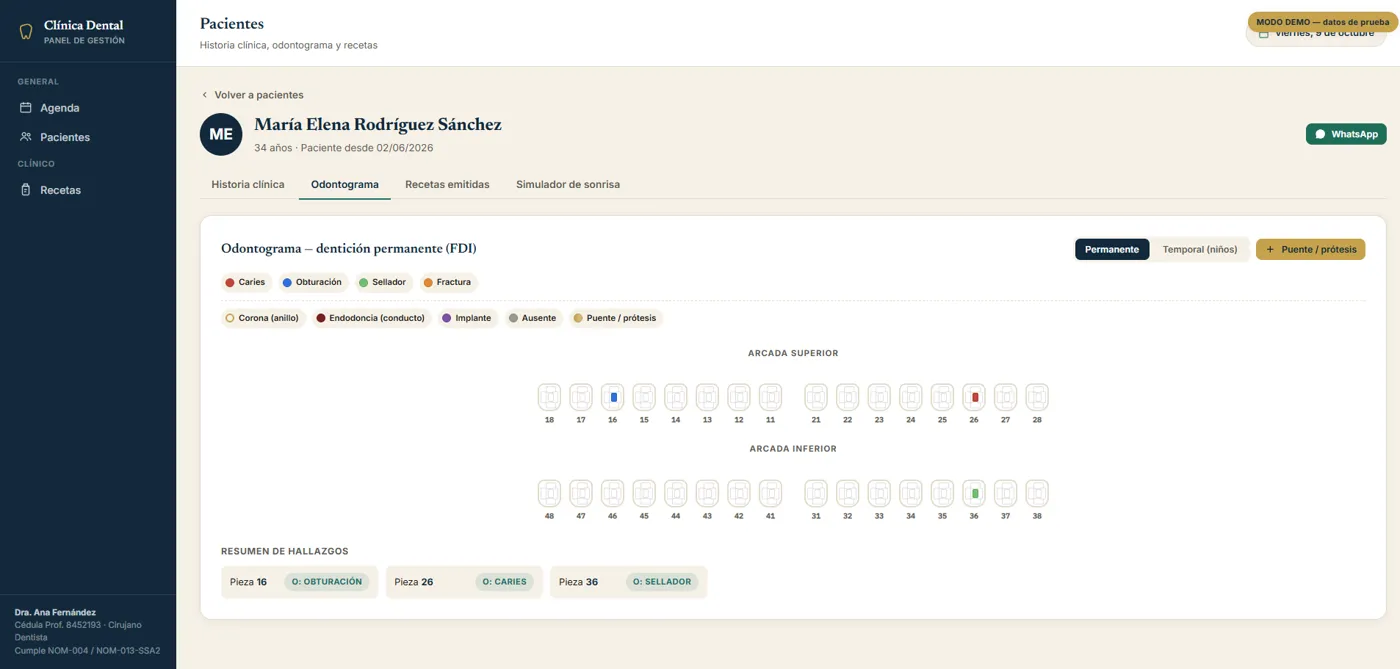Click the Puente / prótesis add button

tap(1310, 249)
